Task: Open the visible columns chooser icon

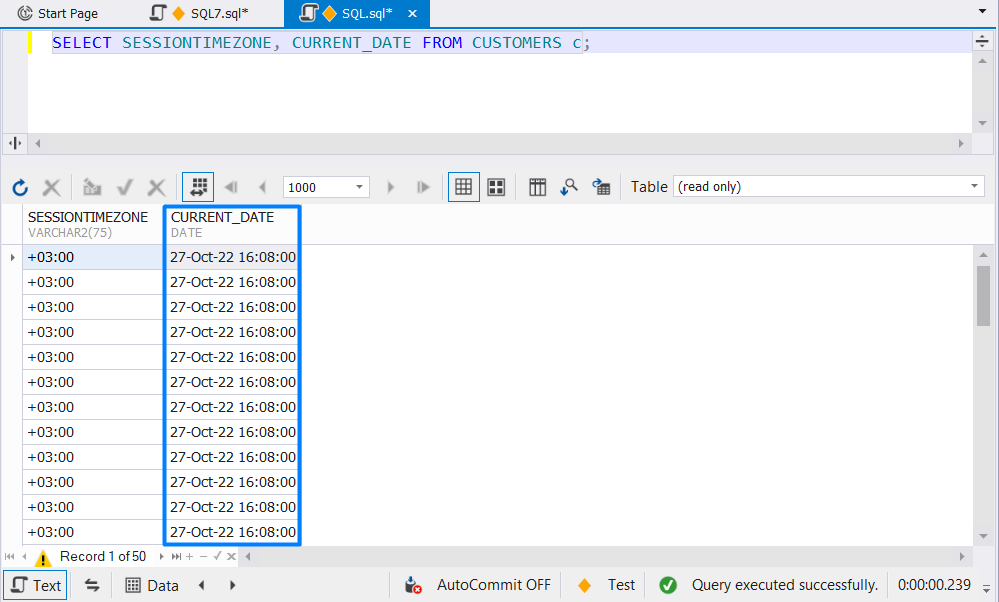Action: [x=538, y=187]
